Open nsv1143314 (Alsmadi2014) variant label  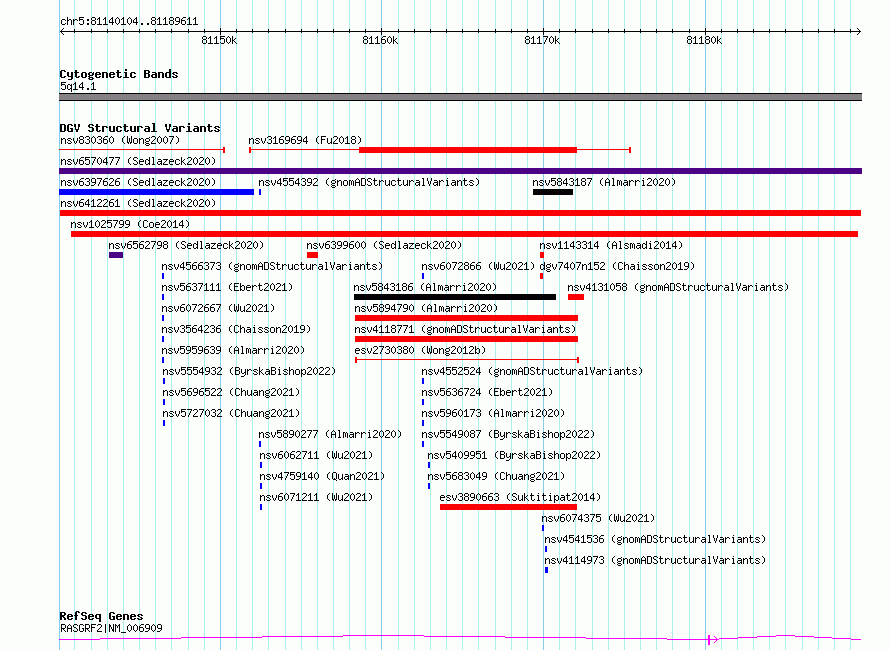coord(611,245)
